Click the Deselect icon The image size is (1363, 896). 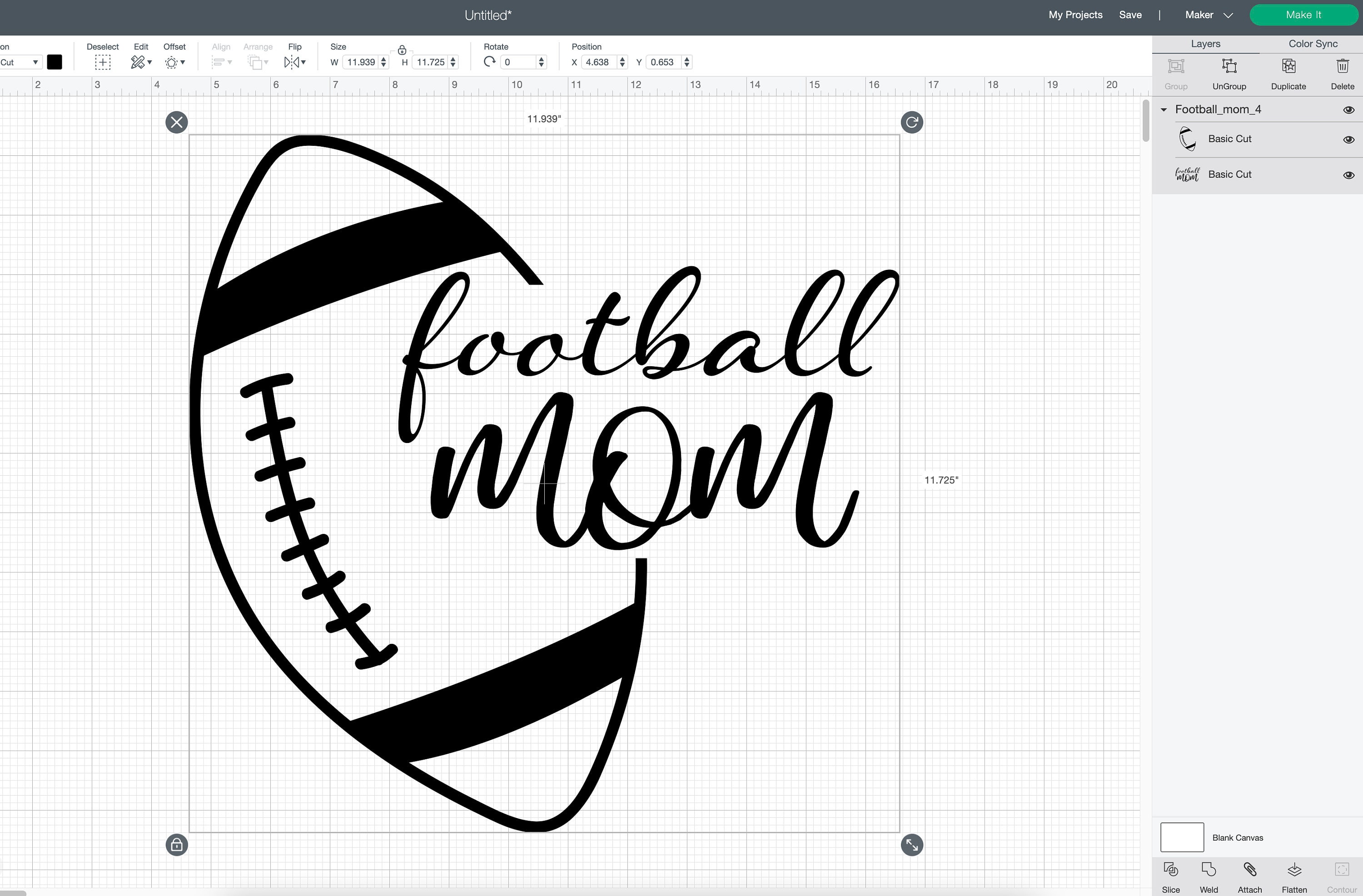pyautogui.click(x=103, y=62)
